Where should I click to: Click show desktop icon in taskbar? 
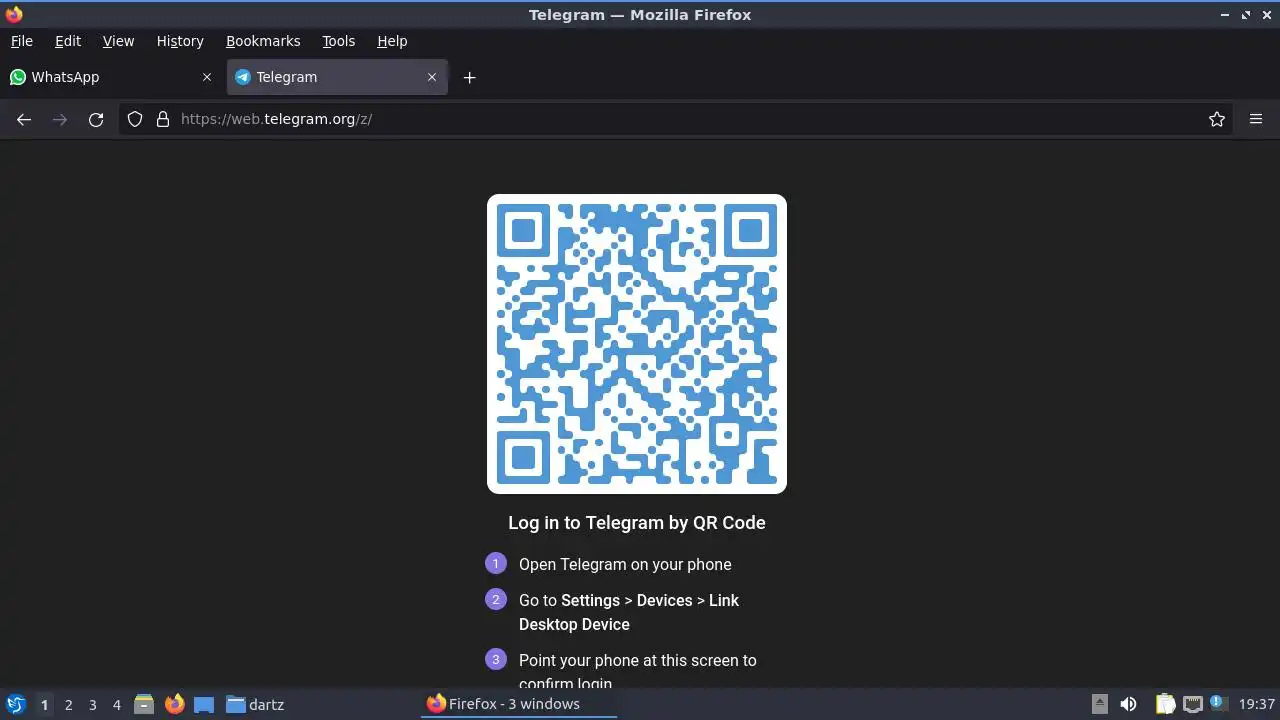(204, 704)
